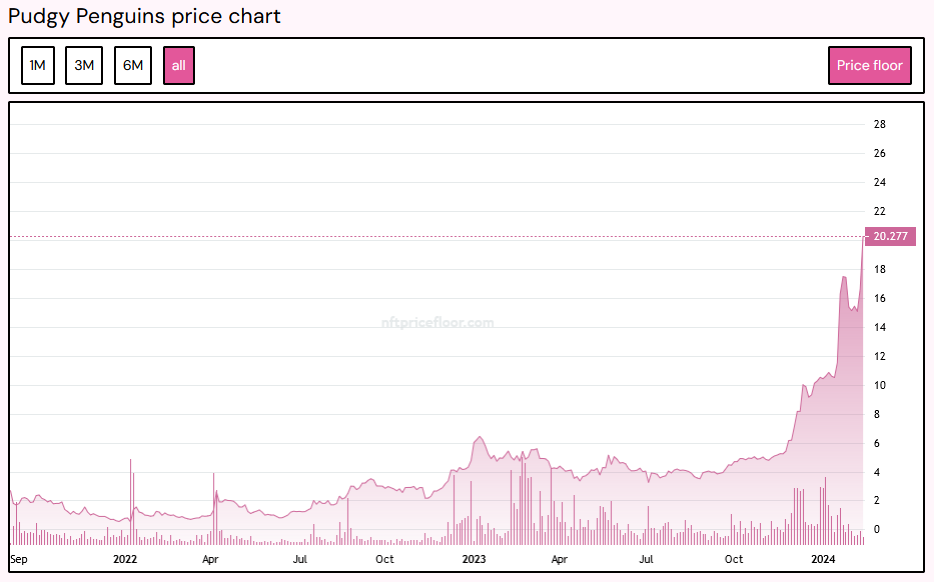Switch chart to 3M range
The image size is (934, 582).
click(x=84, y=66)
